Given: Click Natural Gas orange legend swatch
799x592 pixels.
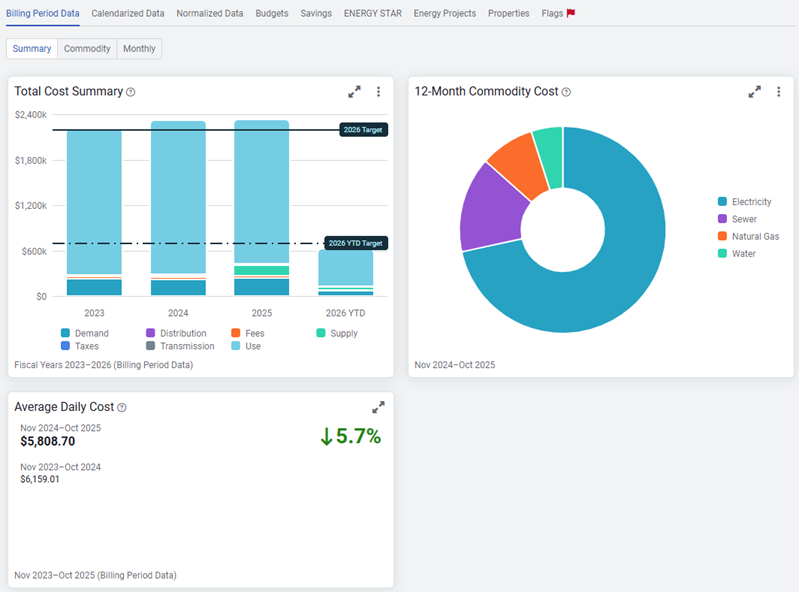Looking at the screenshot, I should coord(722,237).
